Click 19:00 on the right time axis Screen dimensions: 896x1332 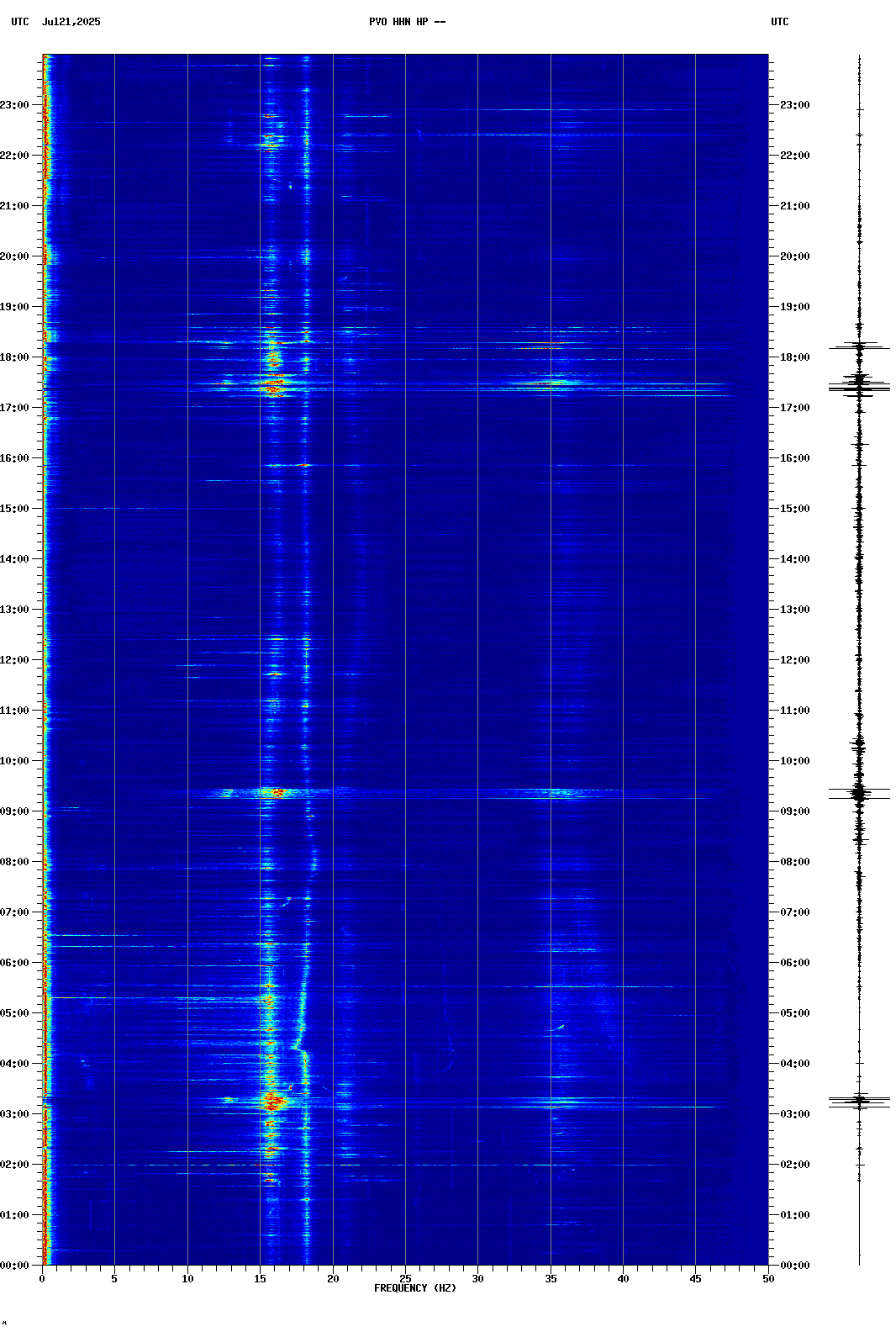point(795,307)
